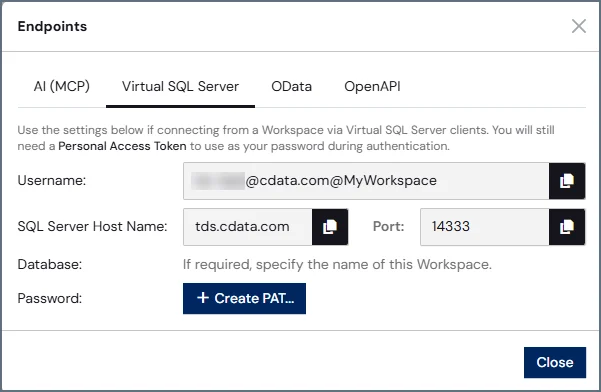
Task: Go to the OpenAPI tab
Action: [x=372, y=87]
